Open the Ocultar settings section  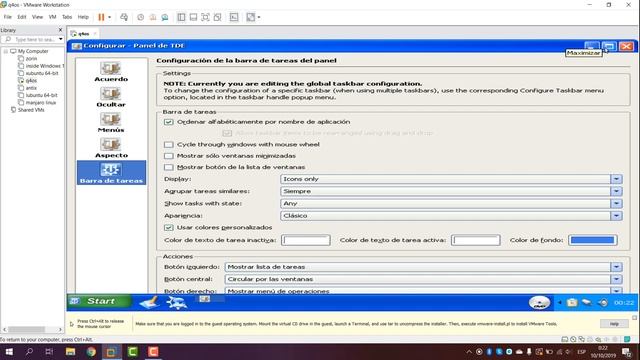click(111, 97)
